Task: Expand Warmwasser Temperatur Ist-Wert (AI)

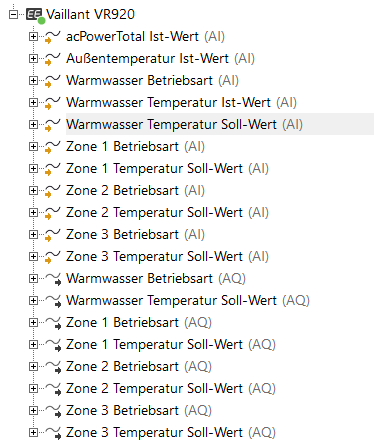Action: (x=33, y=102)
